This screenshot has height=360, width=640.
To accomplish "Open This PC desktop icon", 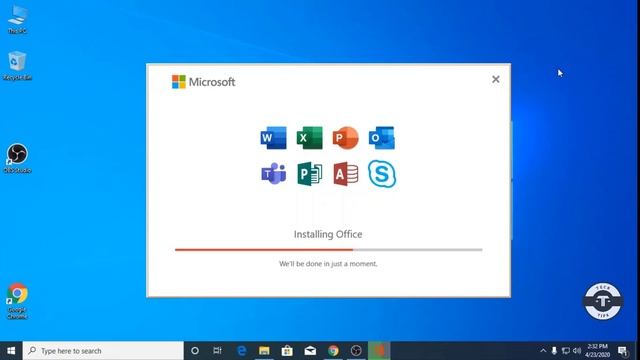I will click(17, 20).
